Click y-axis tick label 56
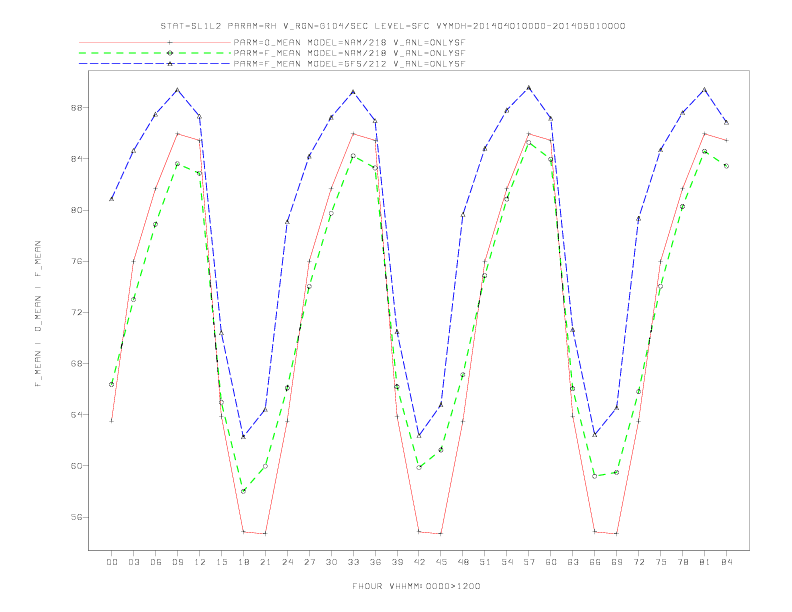The width and height of the screenshot is (792, 612). tap(76, 517)
